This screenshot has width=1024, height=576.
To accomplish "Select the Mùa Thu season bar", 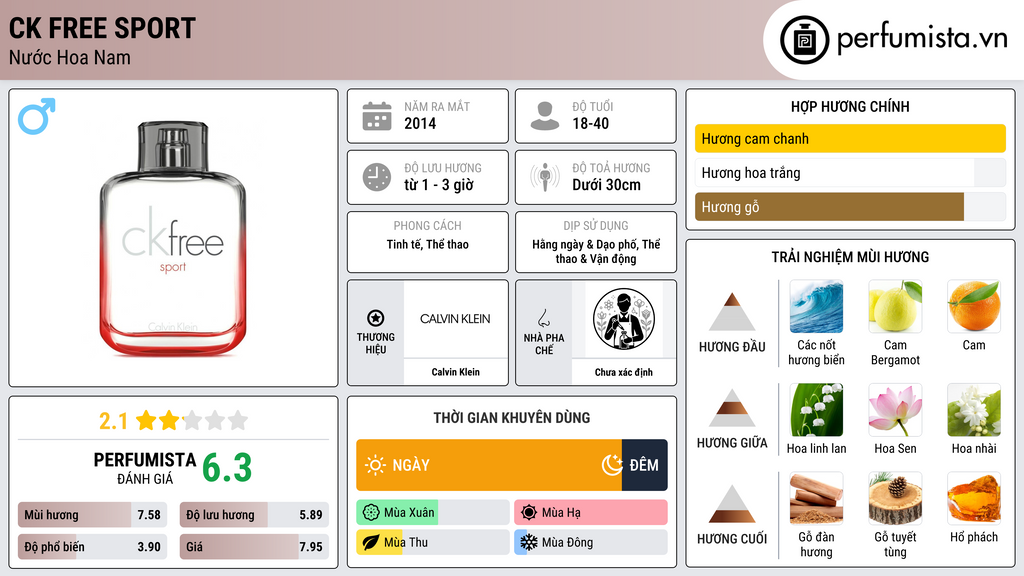I will click(433, 543).
